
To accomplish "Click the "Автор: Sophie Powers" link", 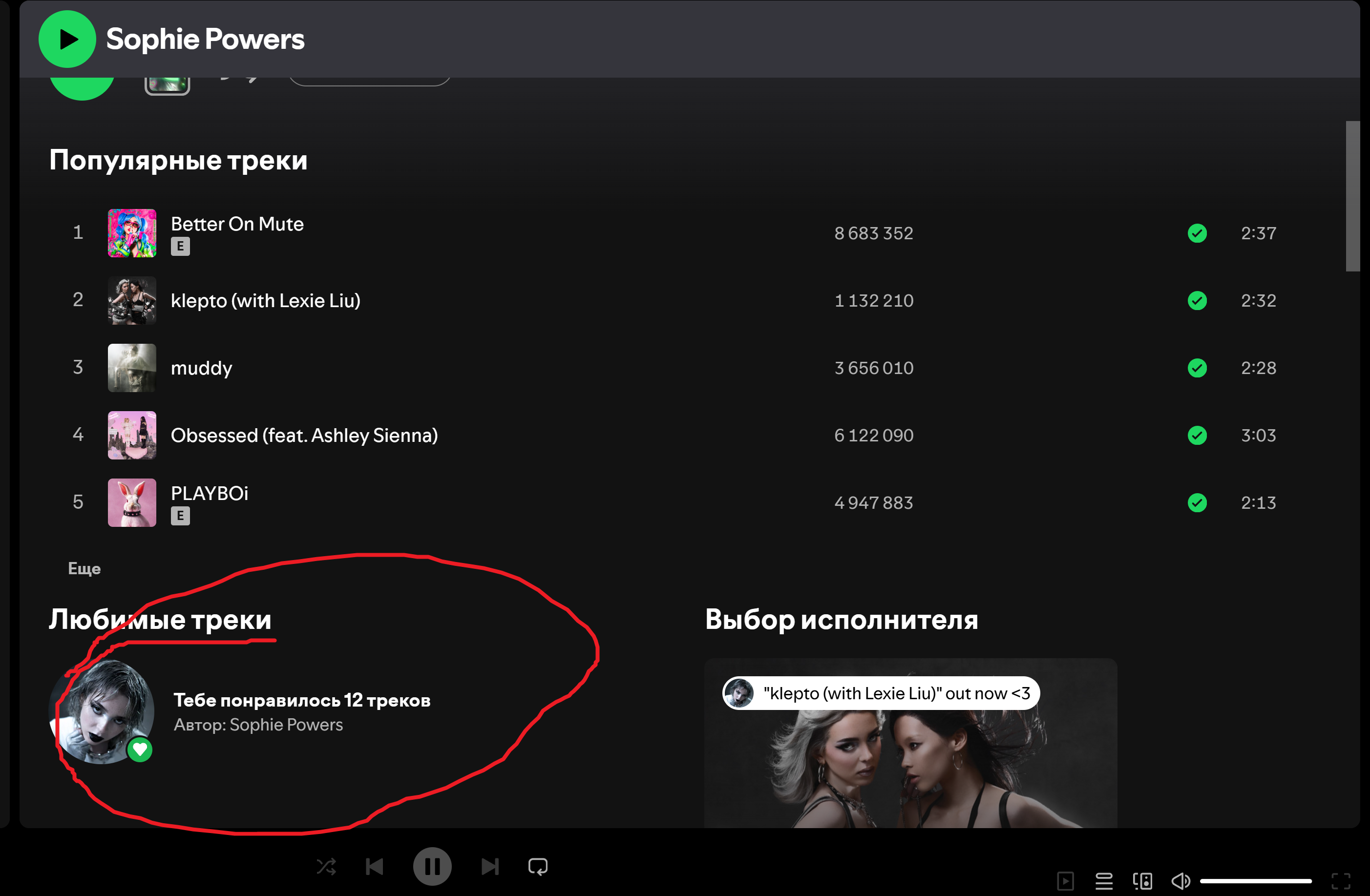I will coord(258,725).
